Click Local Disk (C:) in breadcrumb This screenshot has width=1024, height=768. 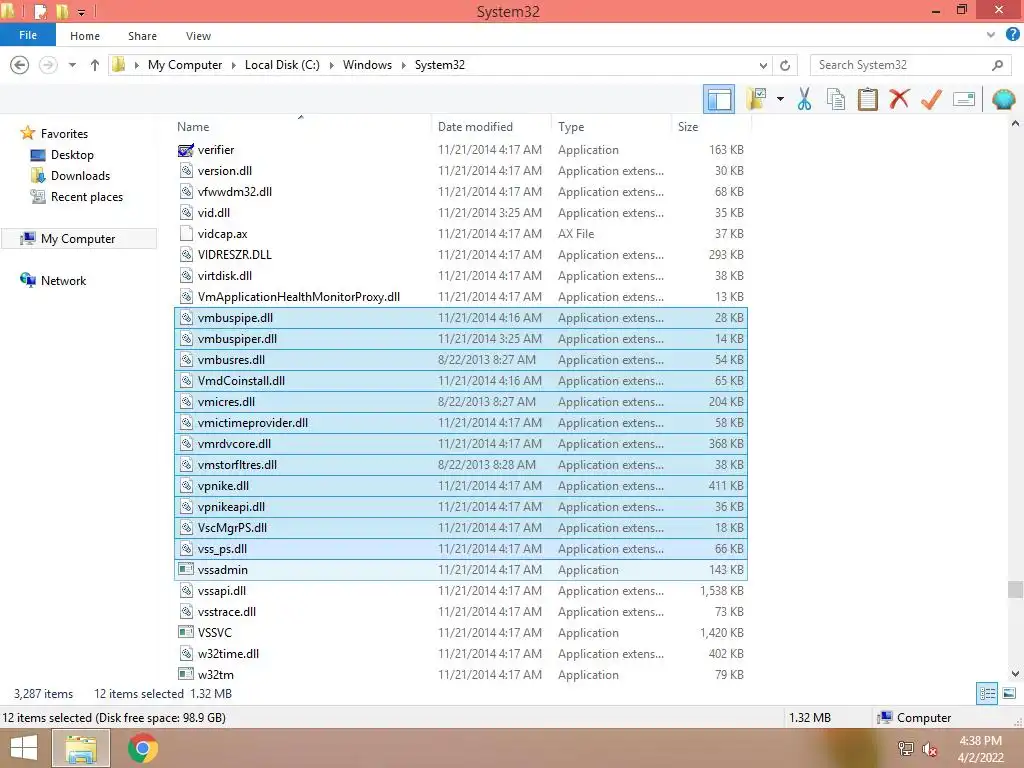click(x=282, y=65)
